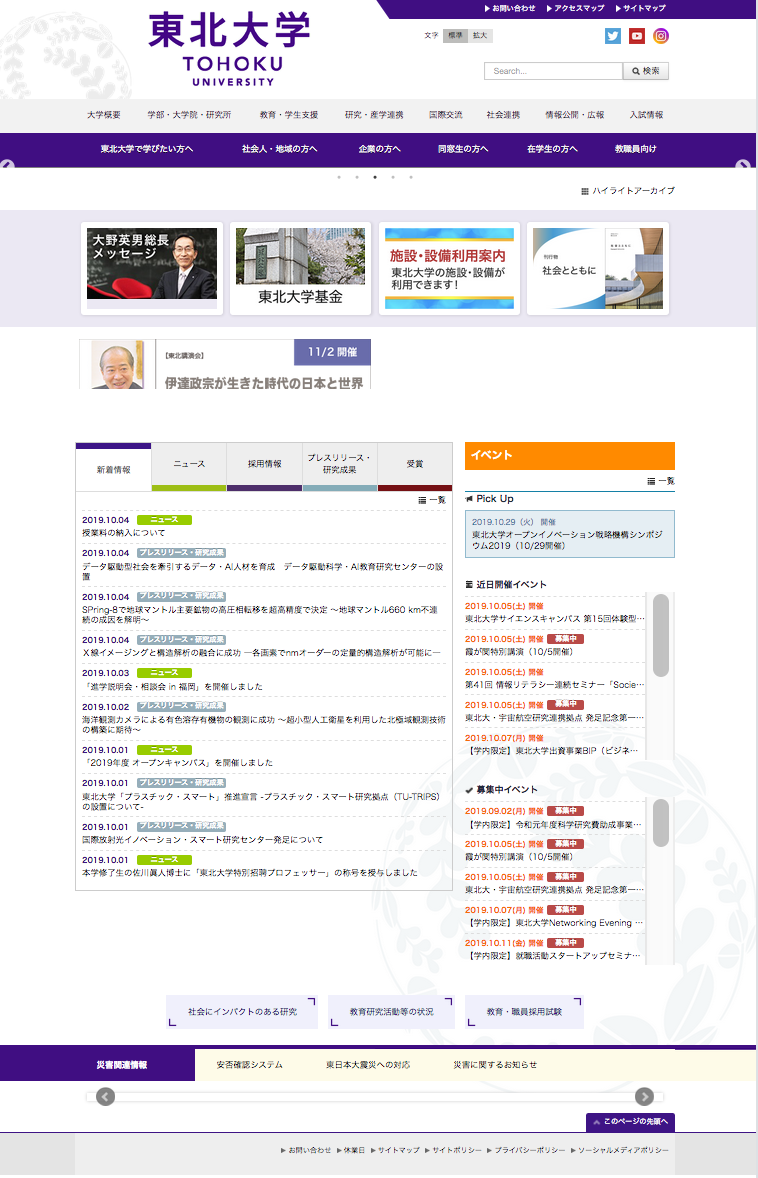This screenshot has height=1178, width=758.
Task: Open 2019年度オープンキャンパス news item
Action: click(x=178, y=763)
